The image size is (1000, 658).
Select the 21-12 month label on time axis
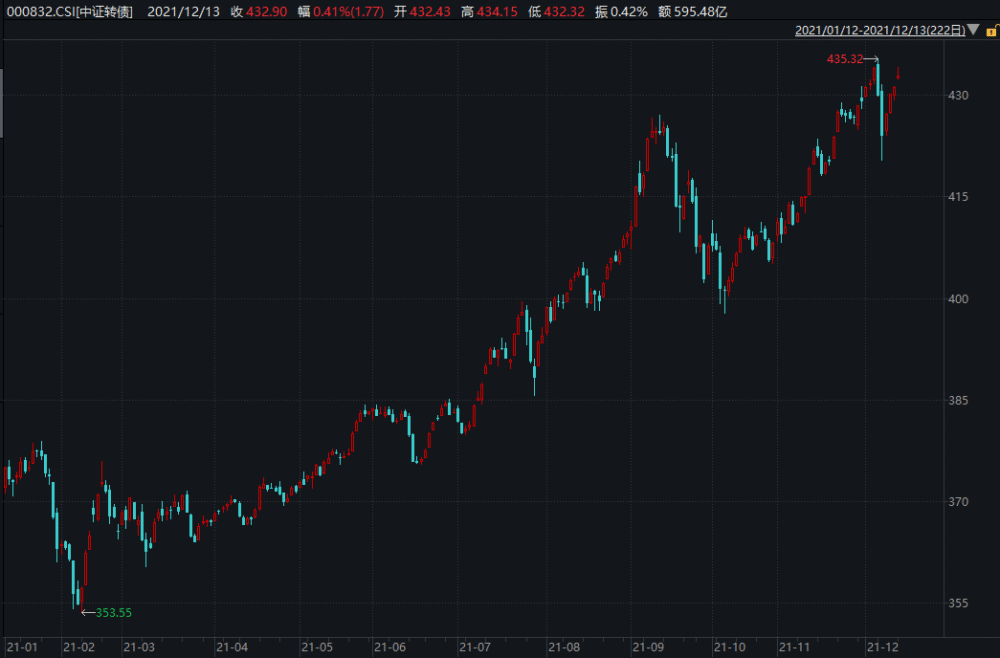click(883, 647)
